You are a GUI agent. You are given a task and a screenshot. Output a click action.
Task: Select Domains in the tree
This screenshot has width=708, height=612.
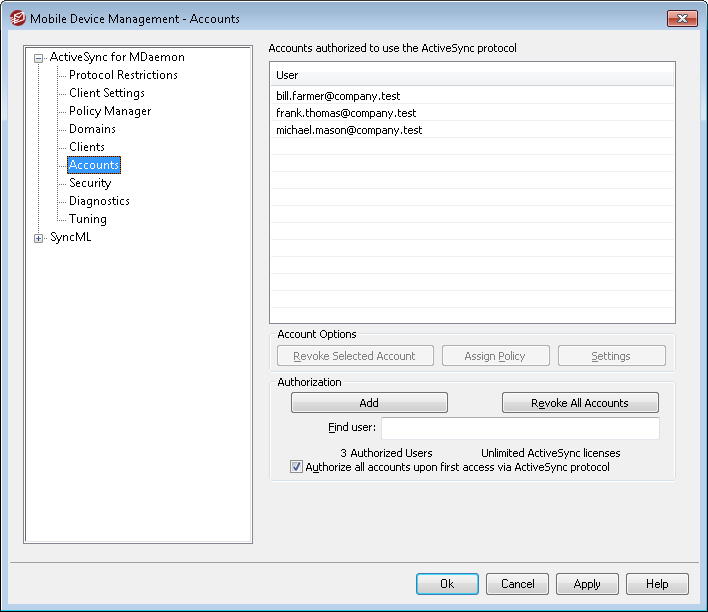tap(92, 129)
